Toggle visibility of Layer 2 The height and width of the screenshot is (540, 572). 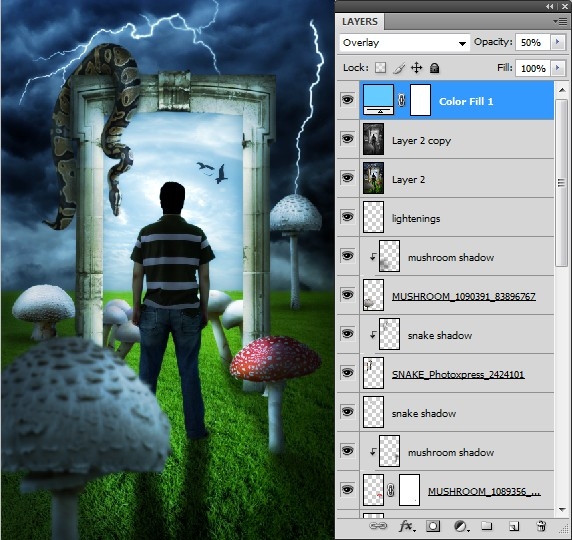(347, 178)
